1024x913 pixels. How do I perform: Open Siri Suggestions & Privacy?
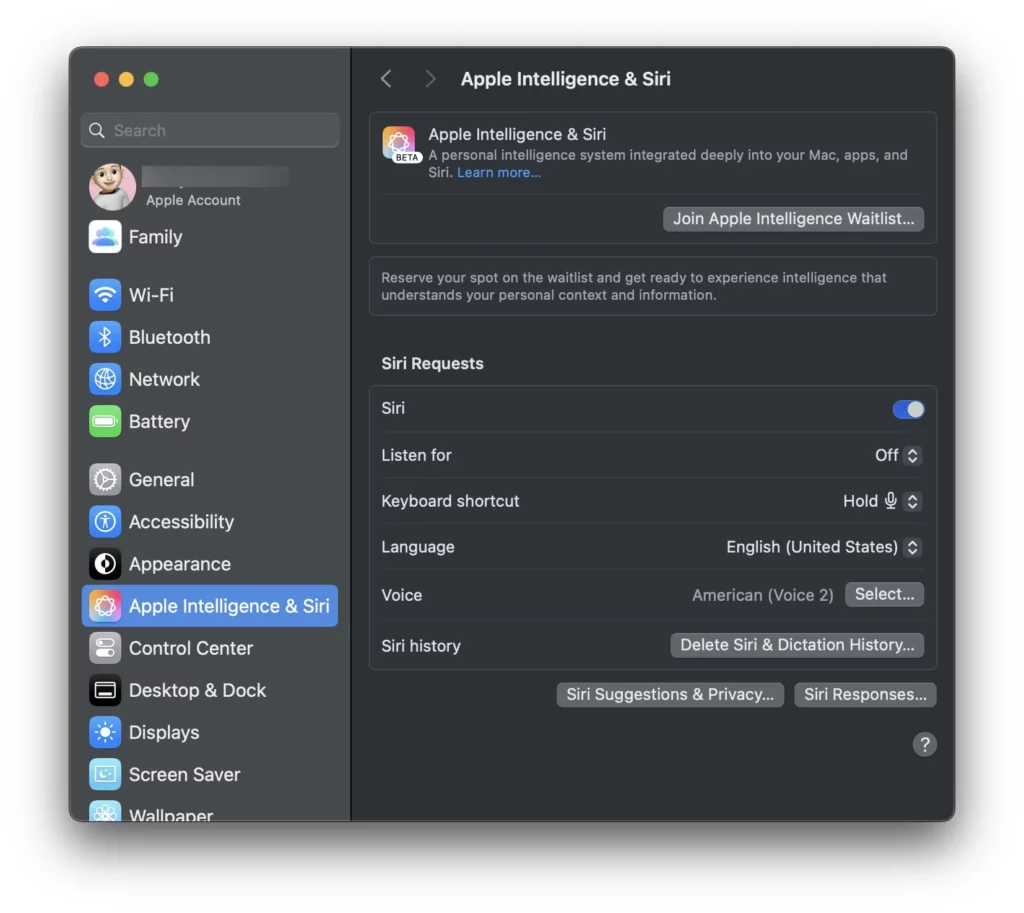pos(670,694)
